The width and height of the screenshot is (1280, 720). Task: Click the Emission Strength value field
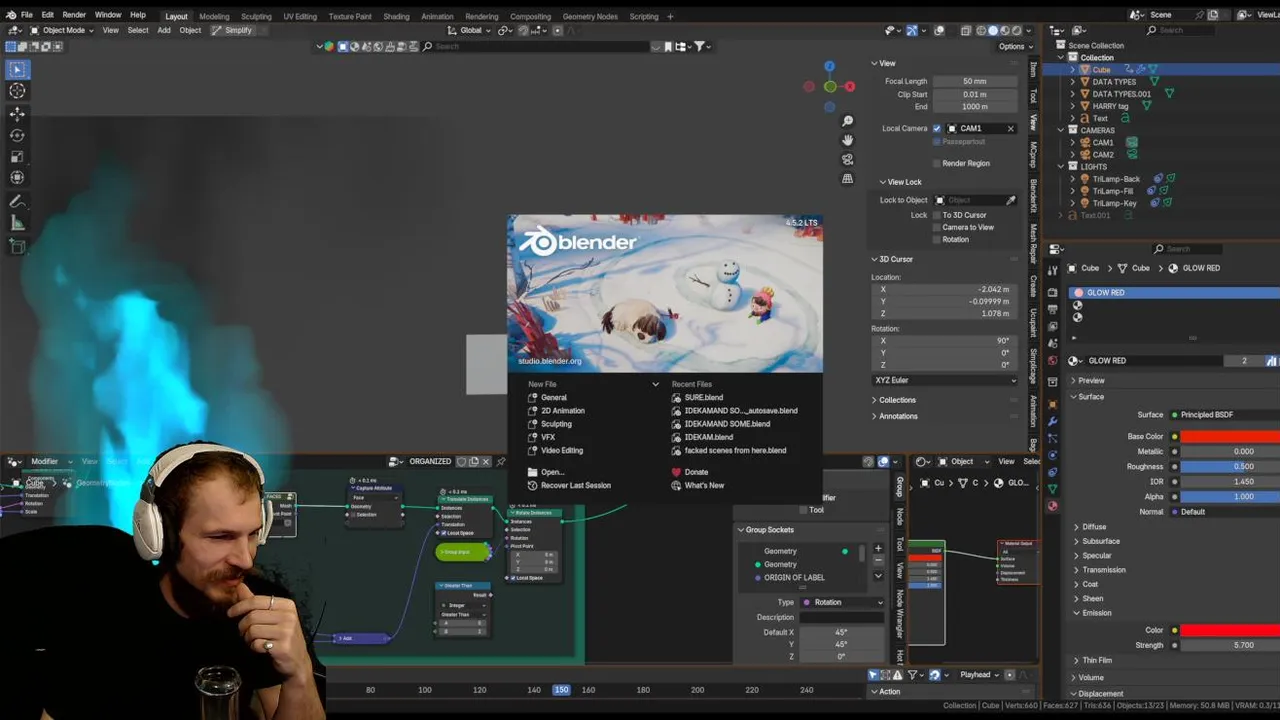tap(1230, 645)
